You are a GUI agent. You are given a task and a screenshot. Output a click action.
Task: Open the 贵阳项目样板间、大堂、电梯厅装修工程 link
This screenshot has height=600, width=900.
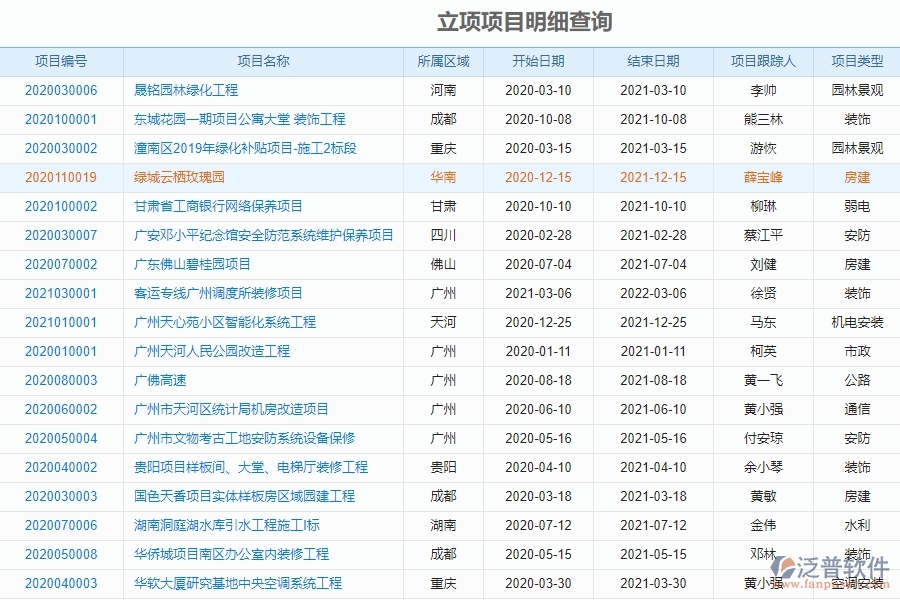(x=251, y=467)
